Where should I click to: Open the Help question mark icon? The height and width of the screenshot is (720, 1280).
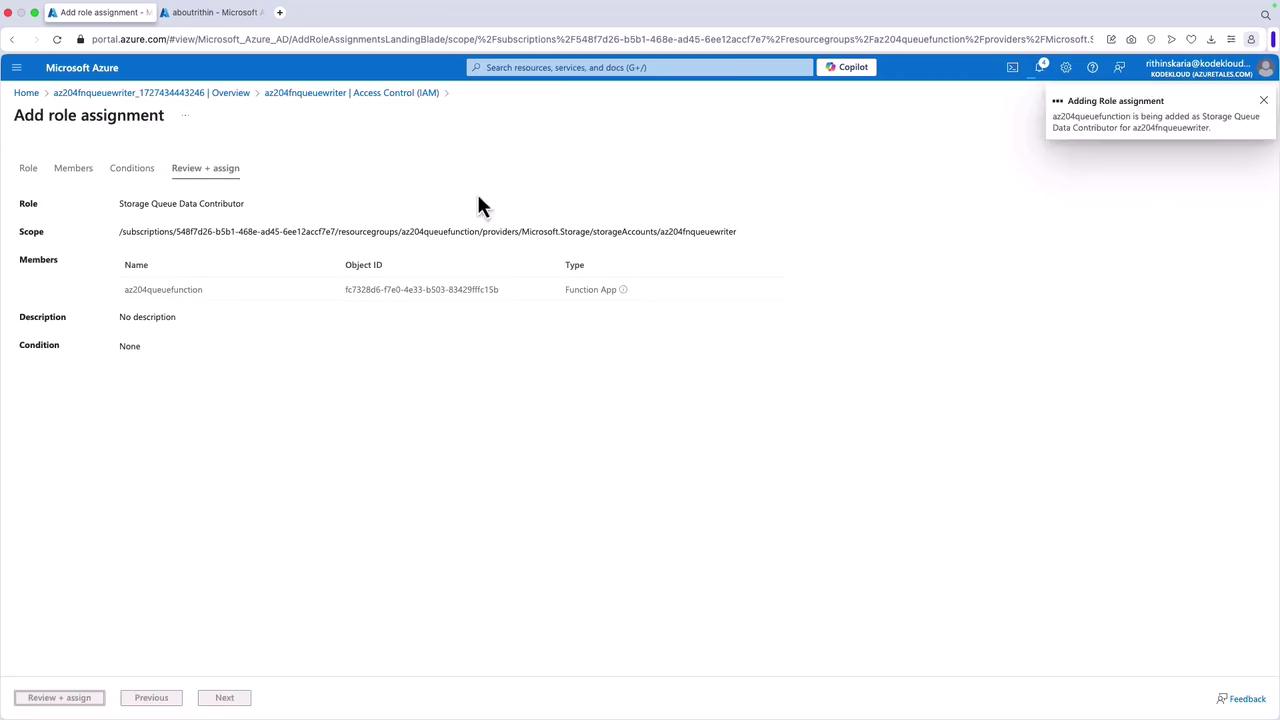(x=1092, y=67)
